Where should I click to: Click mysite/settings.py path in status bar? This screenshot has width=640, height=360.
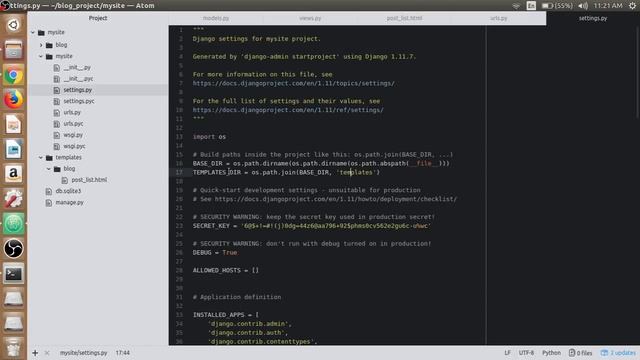click(x=84, y=353)
